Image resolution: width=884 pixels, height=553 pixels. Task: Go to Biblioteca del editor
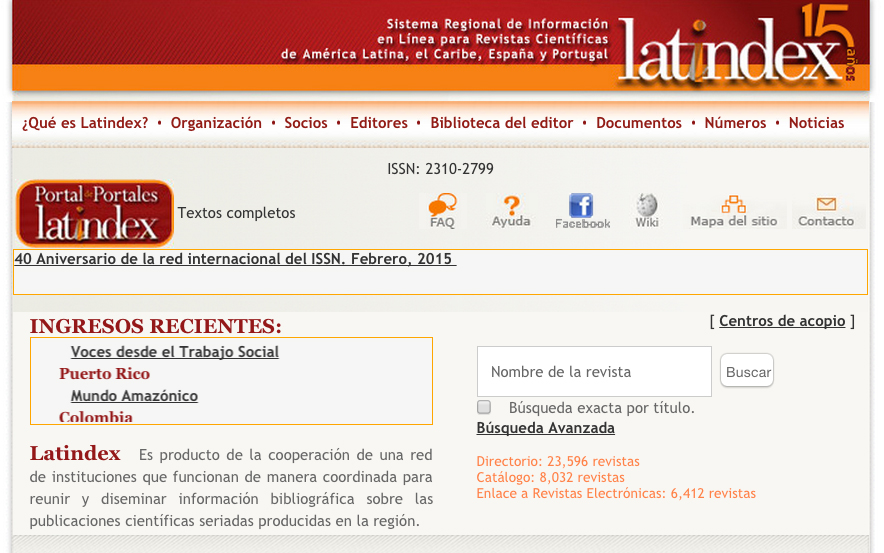coord(502,123)
